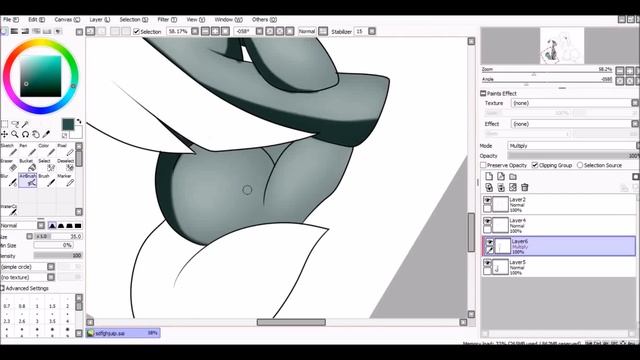
Task: Open the Window menu
Action: [x=228, y=20]
